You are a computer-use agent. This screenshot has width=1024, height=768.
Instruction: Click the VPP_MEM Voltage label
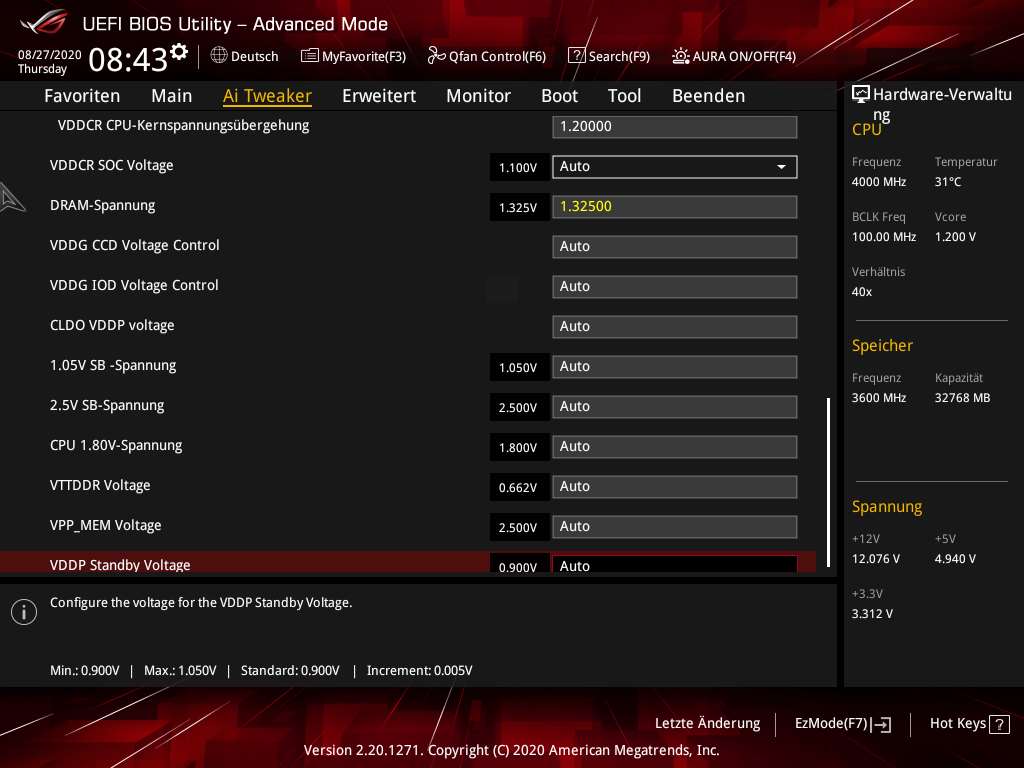click(x=106, y=526)
